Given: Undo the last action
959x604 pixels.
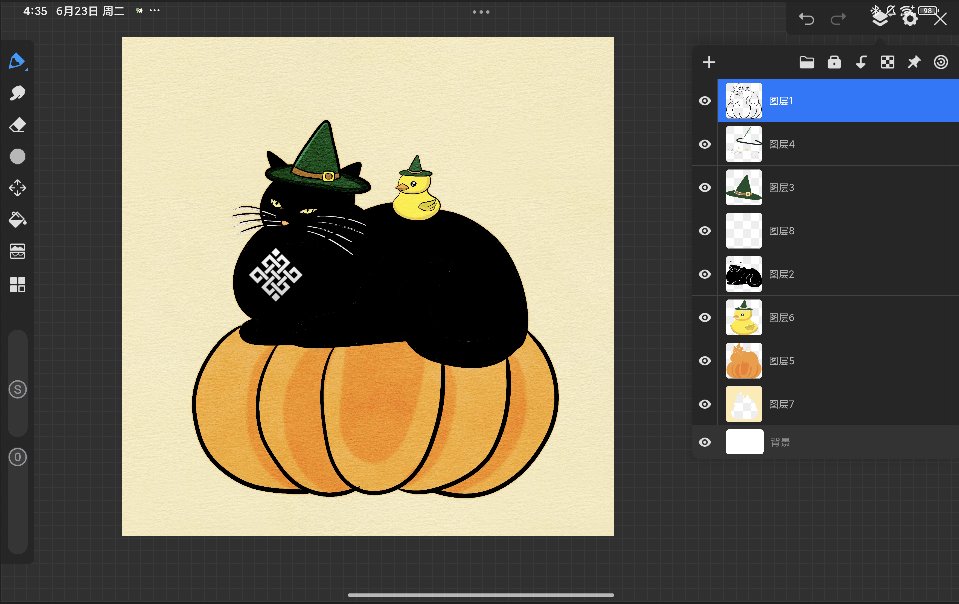Looking at the screenshot, I should pyautogui.click(x=806, y=20).
